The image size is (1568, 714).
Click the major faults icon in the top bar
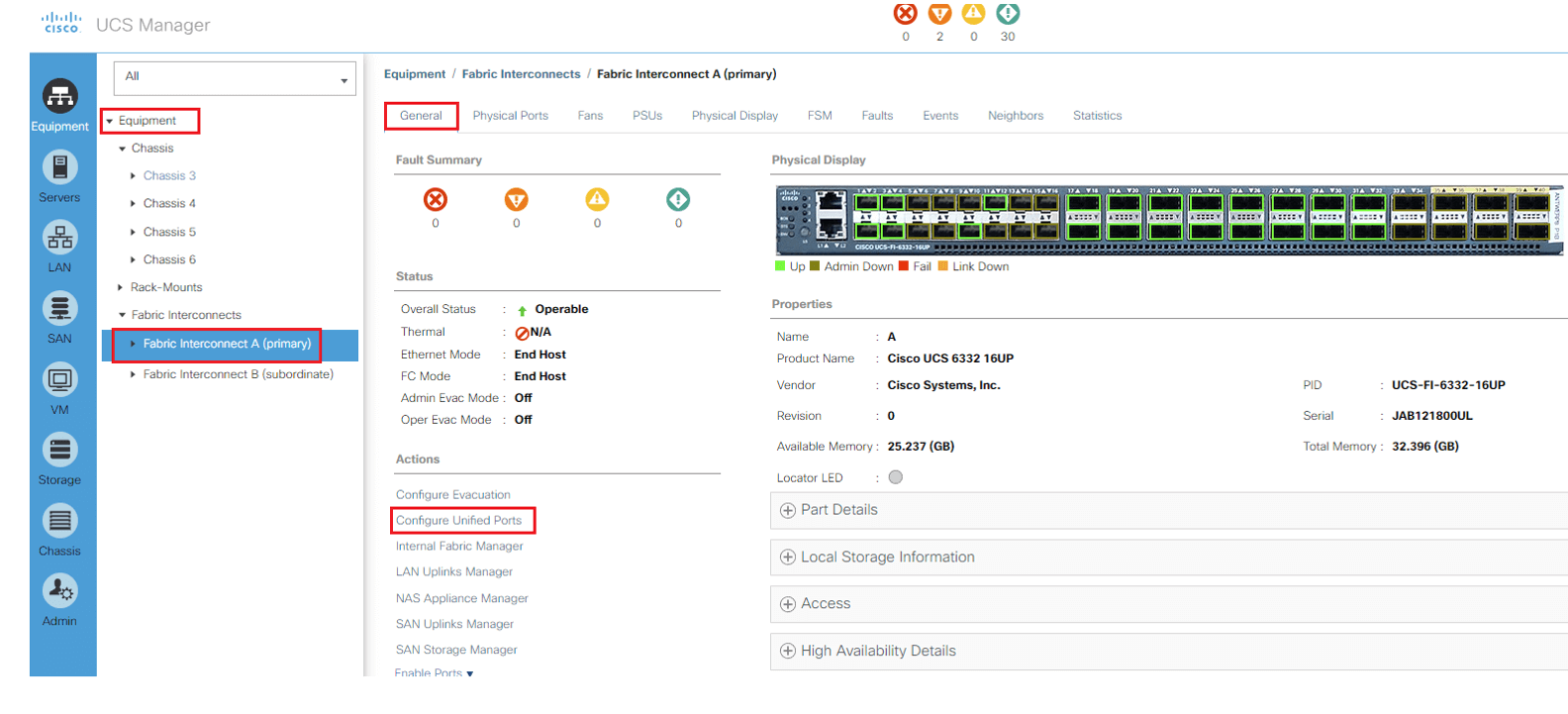coord(939,14)
